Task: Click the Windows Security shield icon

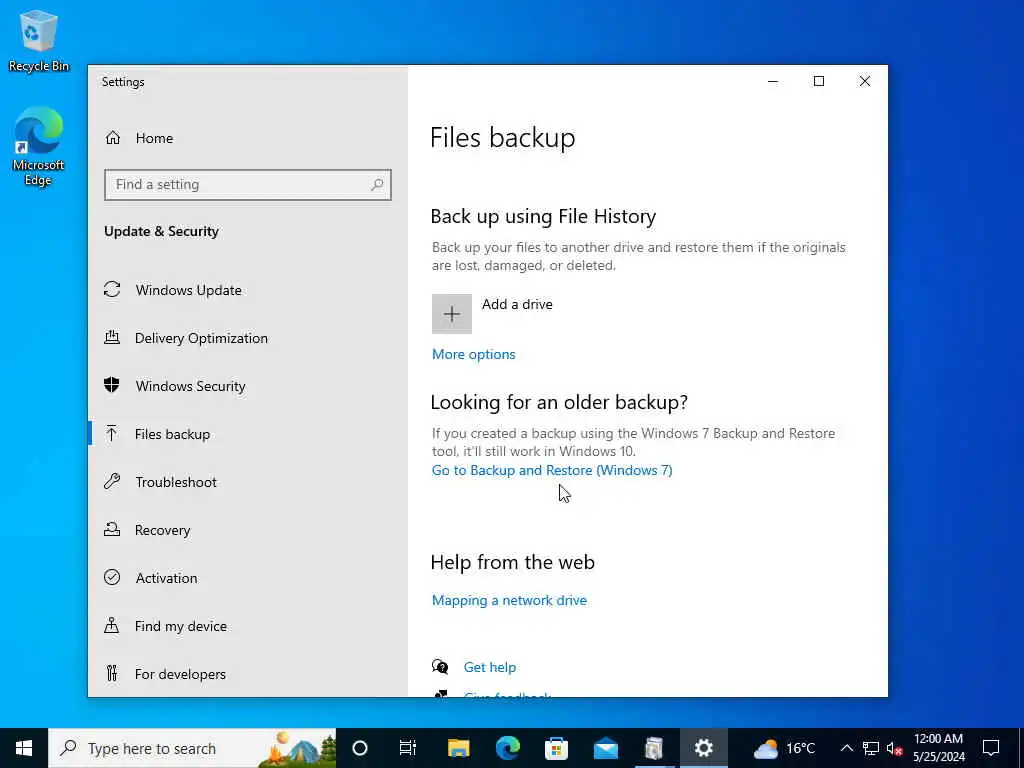Action: (x=112, y=385)
